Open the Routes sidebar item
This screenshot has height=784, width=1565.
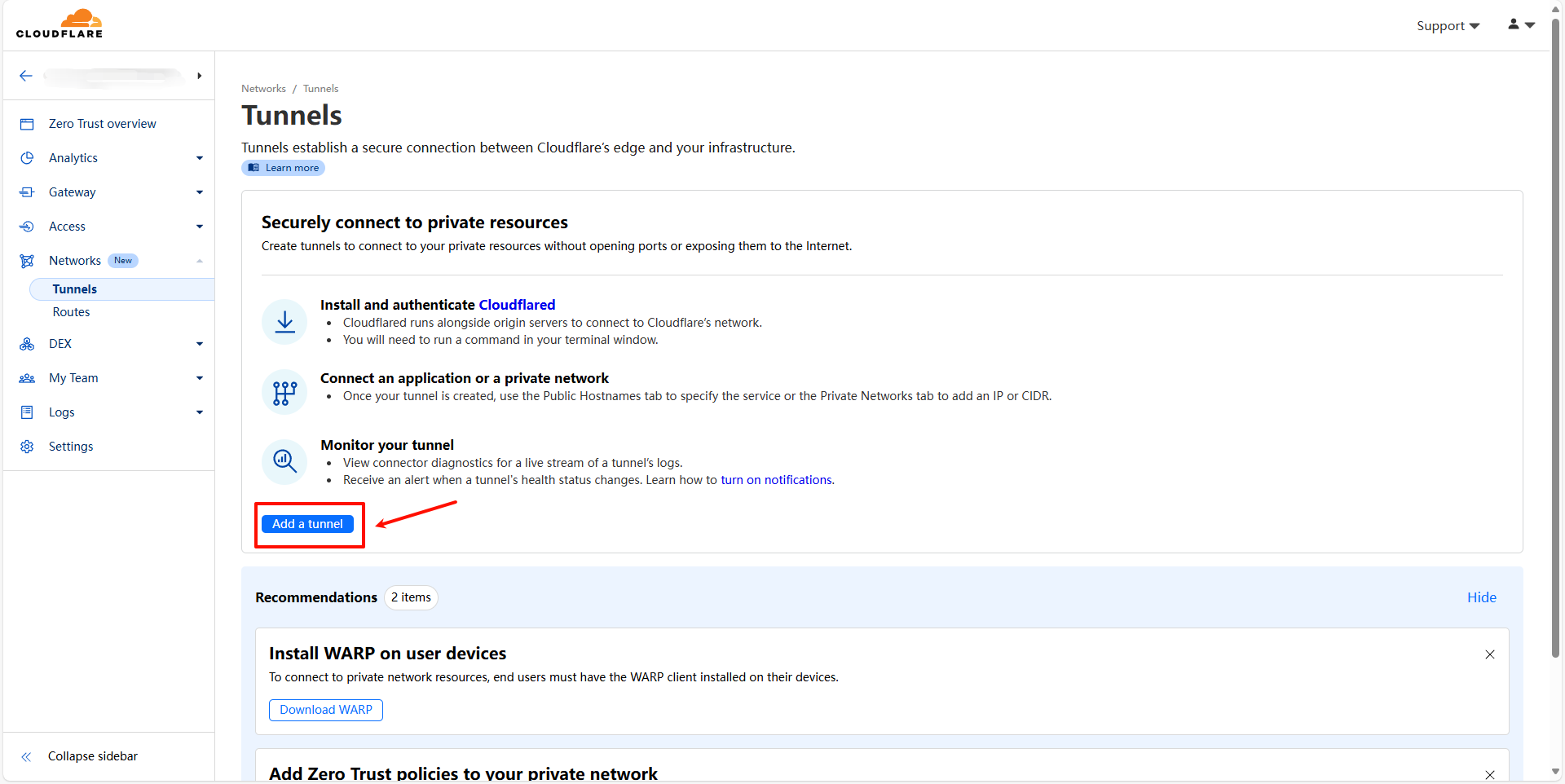(72, 312)
